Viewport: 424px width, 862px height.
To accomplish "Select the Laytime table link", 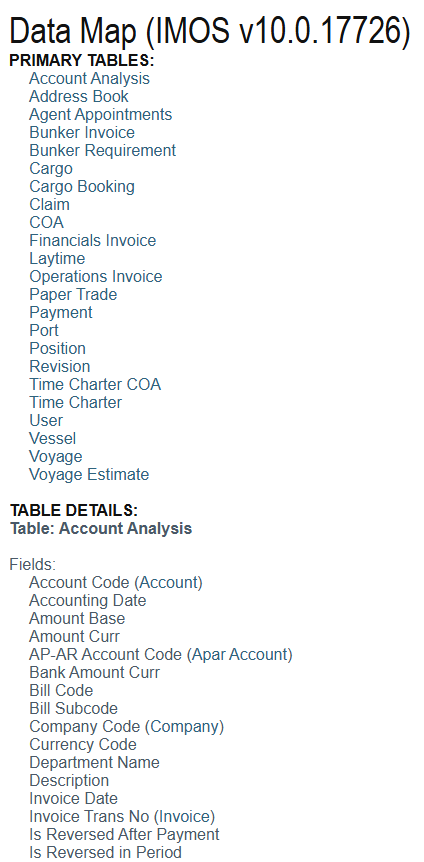I will pyautogui.click(x=57, y=259).
